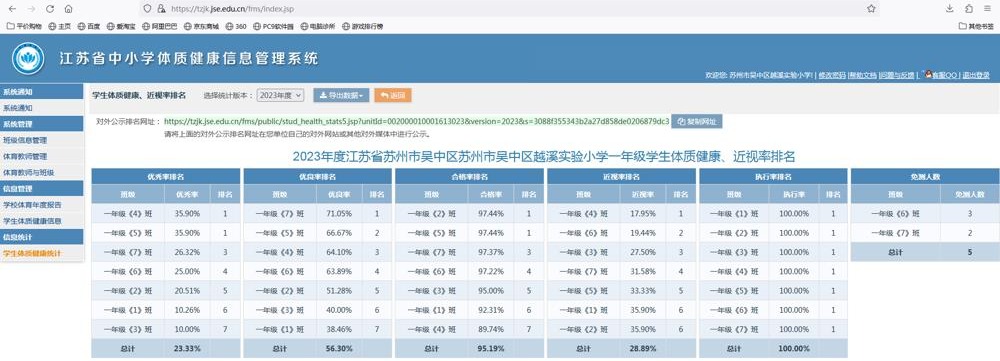The image size is (1000, 361).
Task: Click the 合格率排名 table header
Action: coord(469,177)
